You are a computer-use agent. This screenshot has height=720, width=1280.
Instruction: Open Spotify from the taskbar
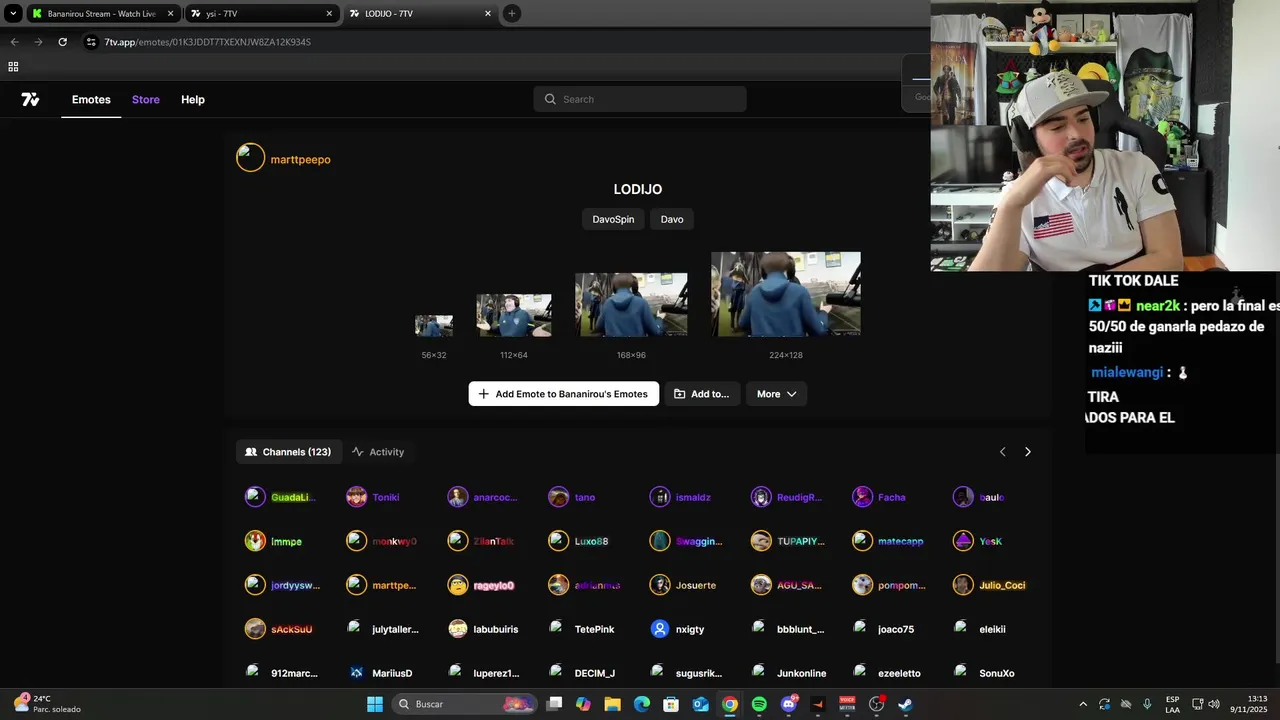759,704
